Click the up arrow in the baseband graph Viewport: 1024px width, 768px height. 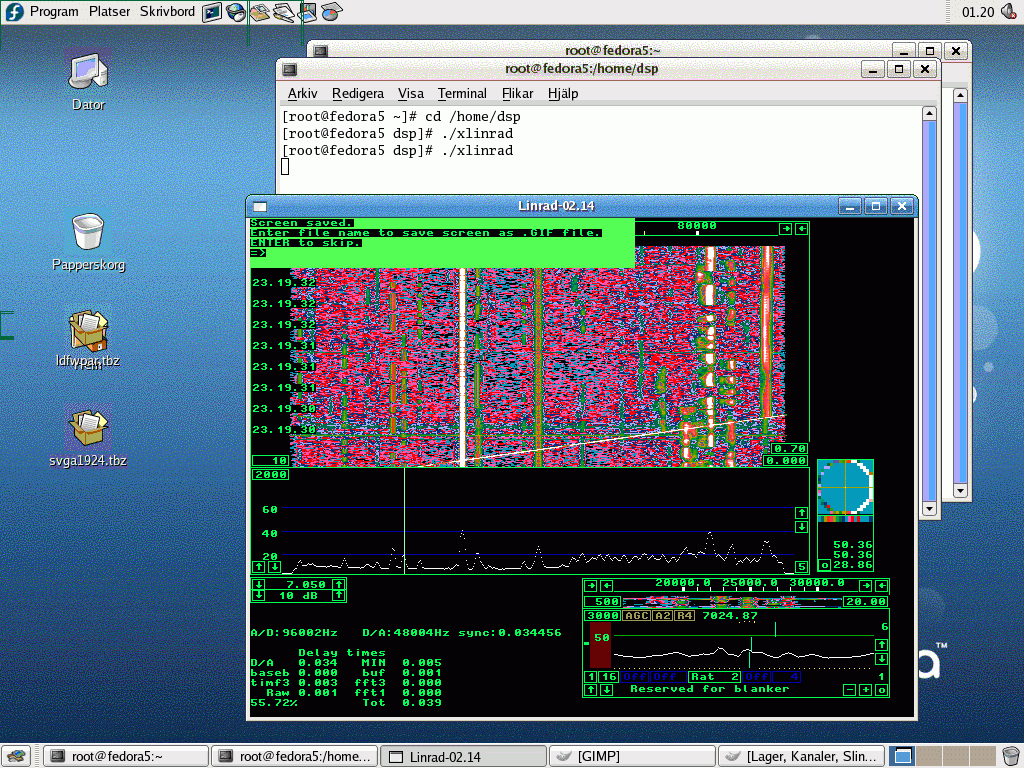[881, 645]
